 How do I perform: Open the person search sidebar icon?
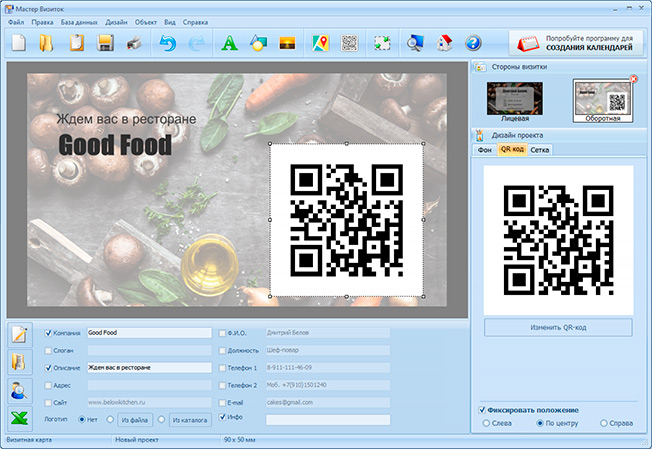tap(20, 391)
